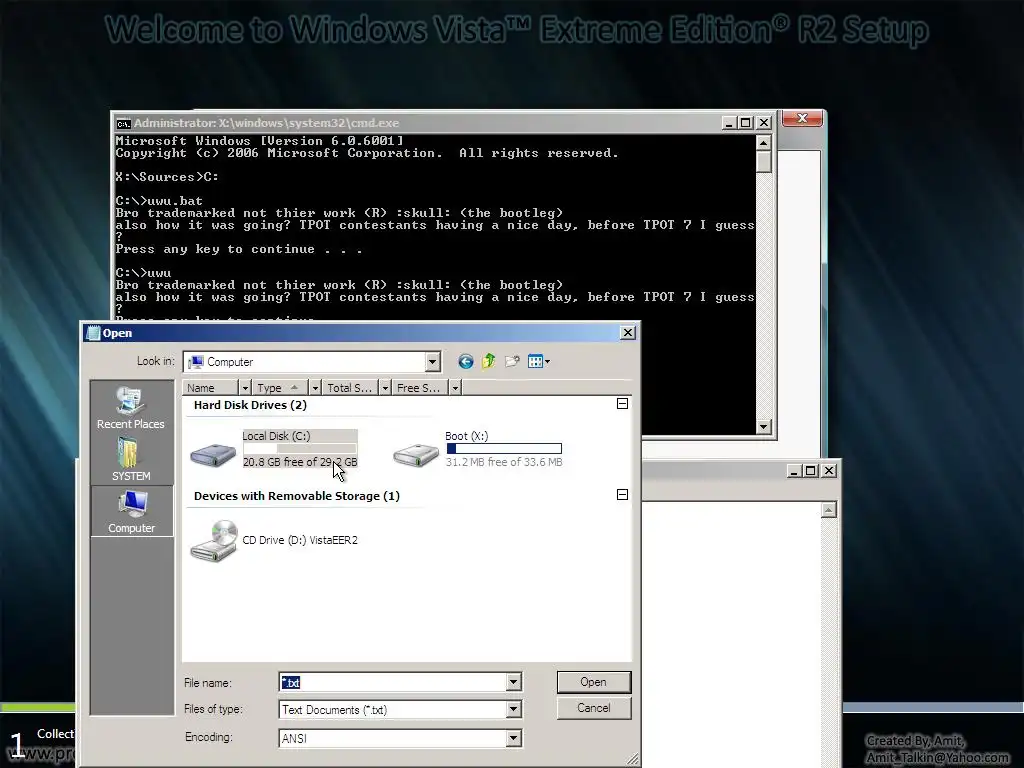Click red close button of setup window
Image resolution: width=1024 pixels, height=768 pixels.
coord(803,118)
